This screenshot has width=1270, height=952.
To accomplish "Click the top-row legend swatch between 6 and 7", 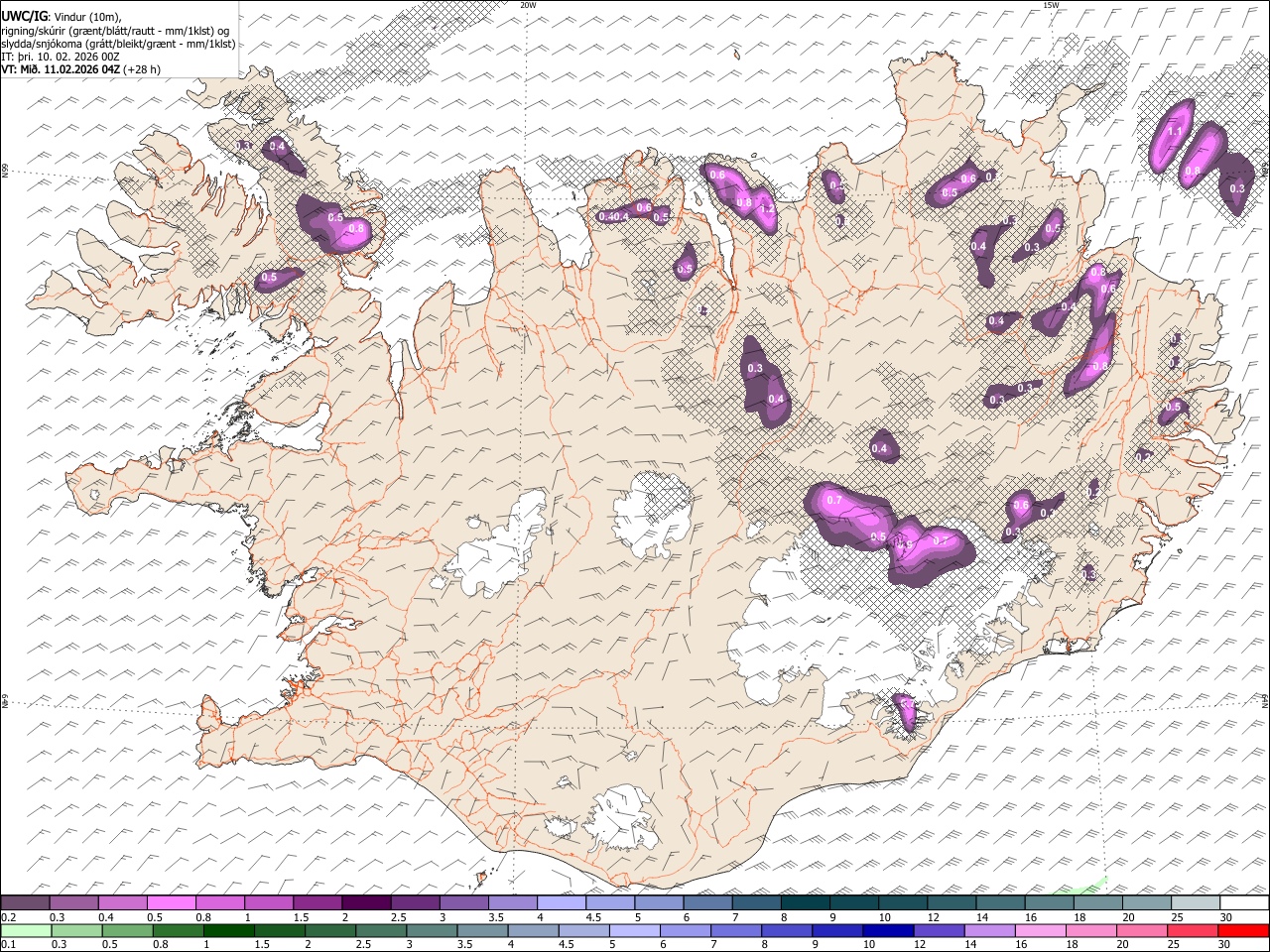I will pyautogui.click(x=707, y=902).
